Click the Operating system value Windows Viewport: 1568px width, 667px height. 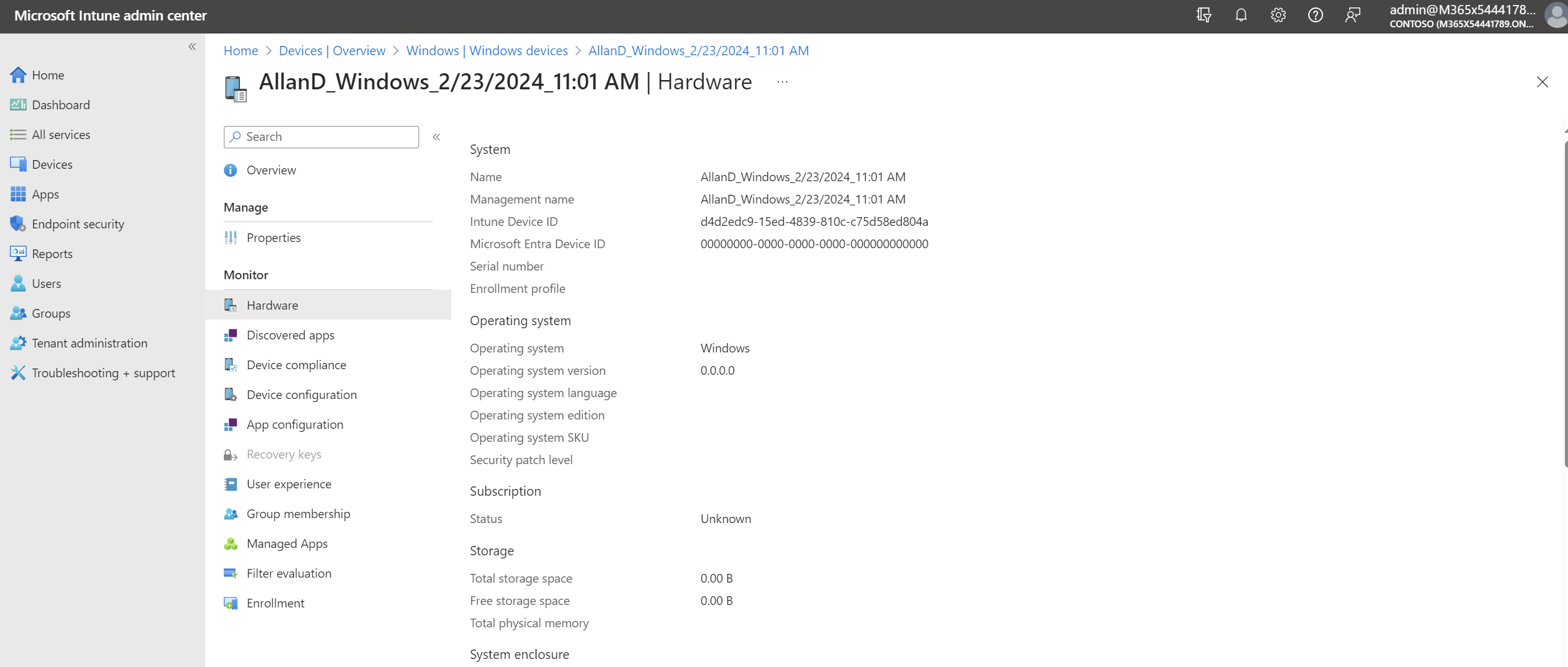[725, 348]
